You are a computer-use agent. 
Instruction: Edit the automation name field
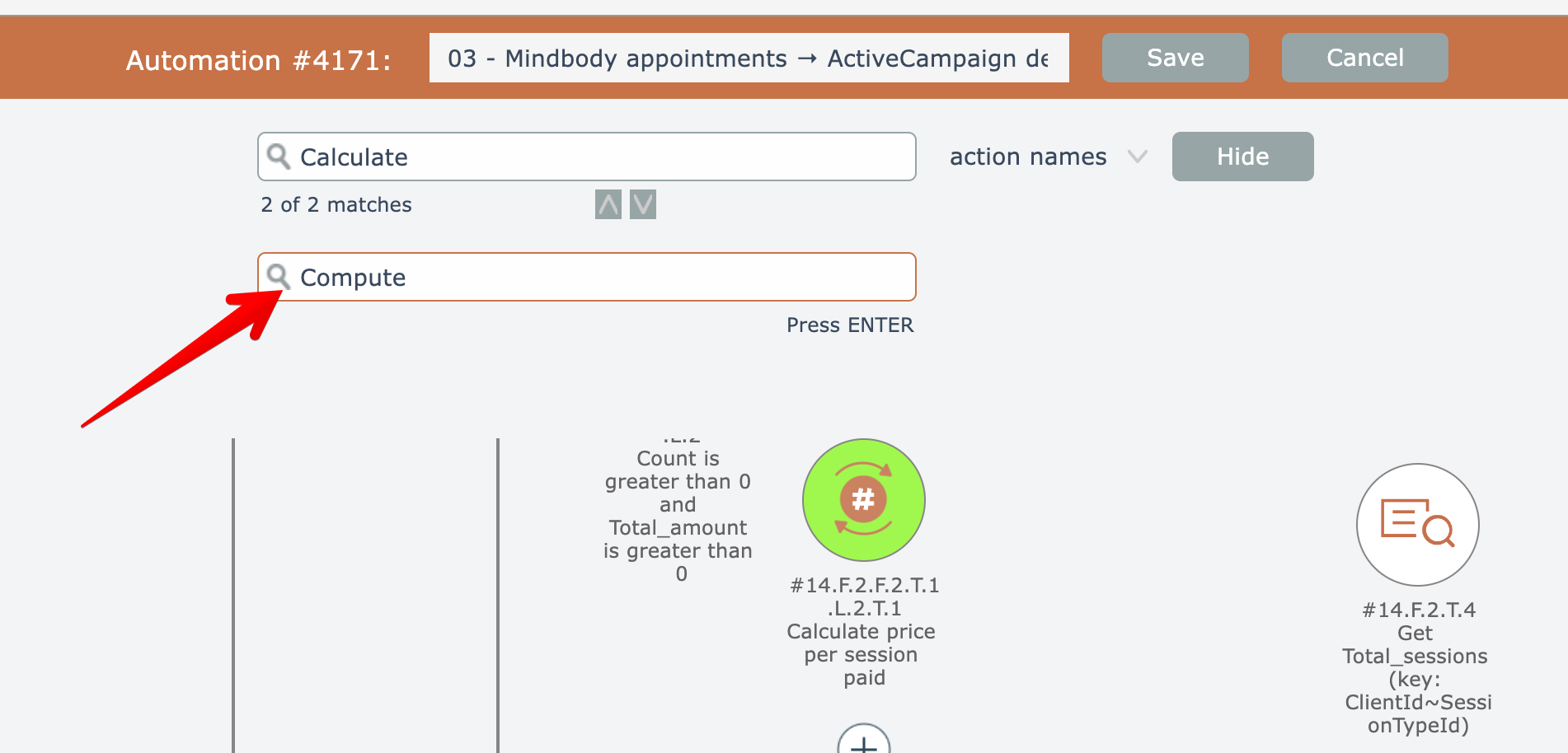click(x=749, y=58)
